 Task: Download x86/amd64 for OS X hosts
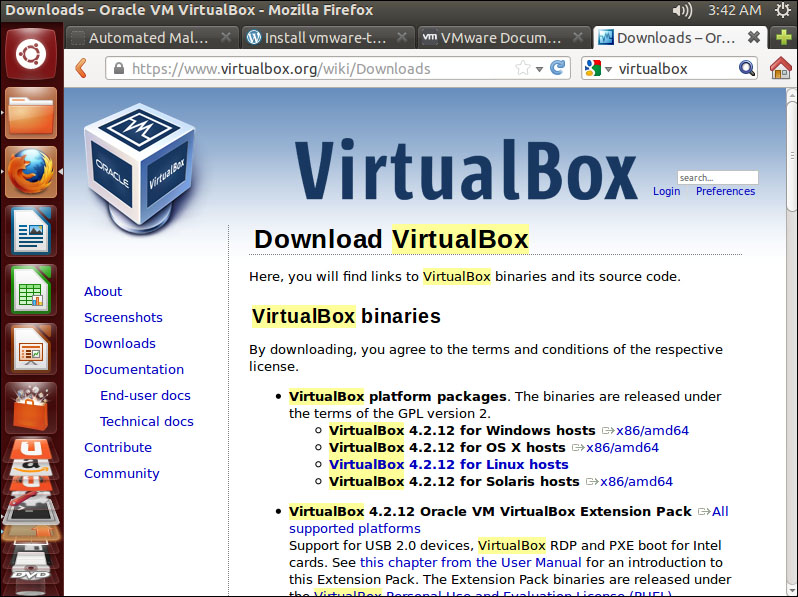coord(622,448)
